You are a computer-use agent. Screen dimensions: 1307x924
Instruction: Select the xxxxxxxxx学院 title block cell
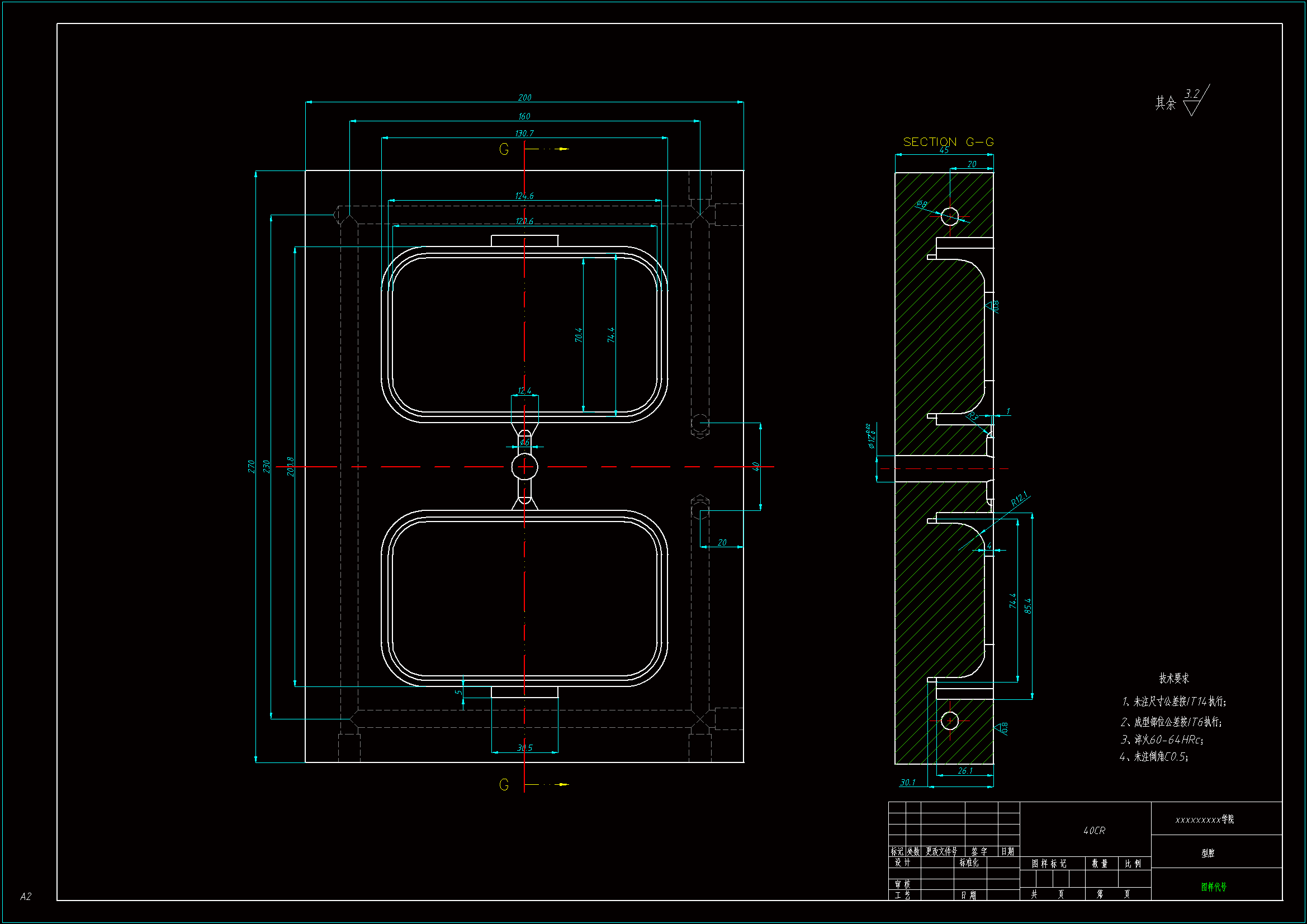(x=1205, y=819)
